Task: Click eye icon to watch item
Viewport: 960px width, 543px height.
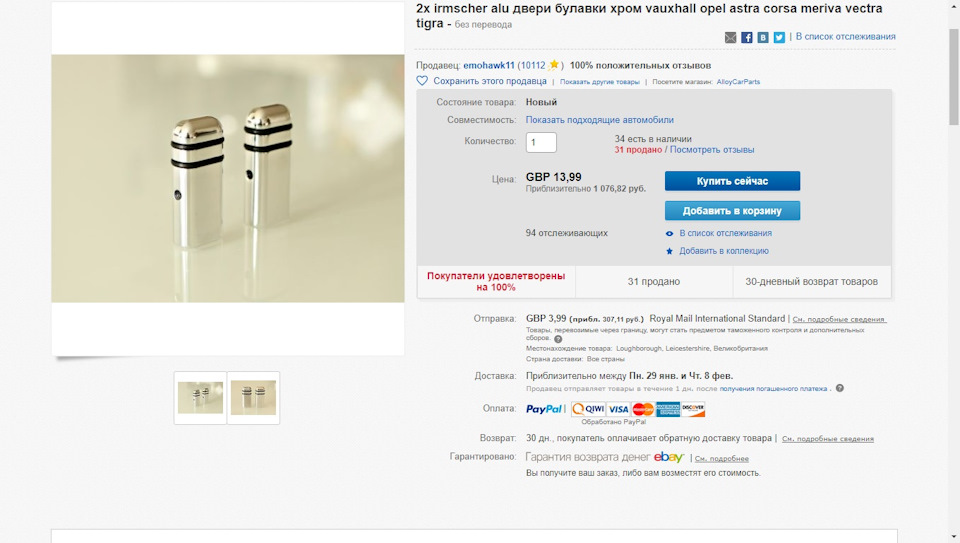Action: coord(669,233)
